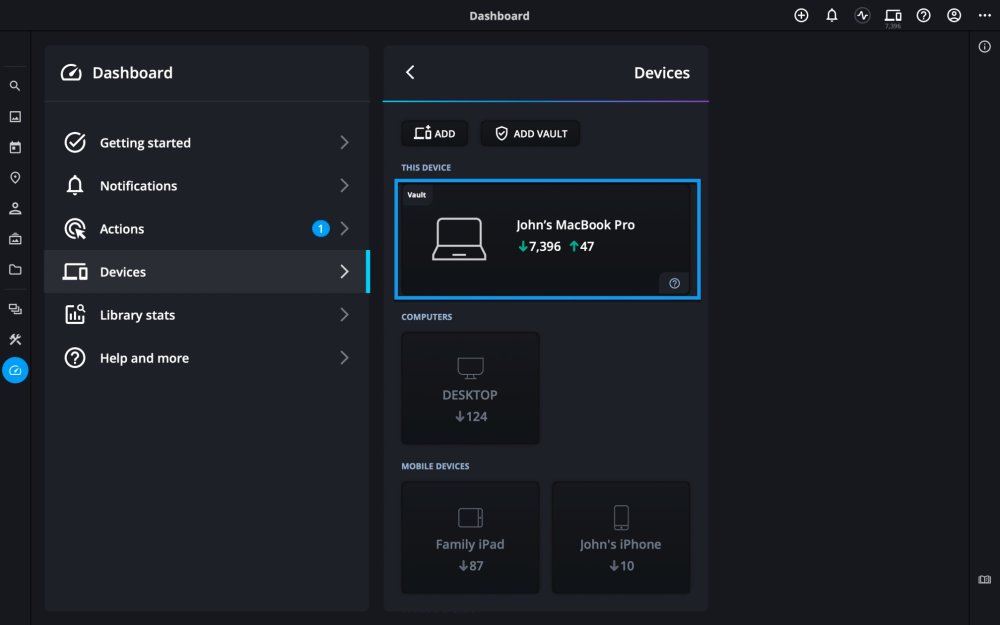Open the people sidebar icon
The image size is (1000, 625).
pos(15,209)
